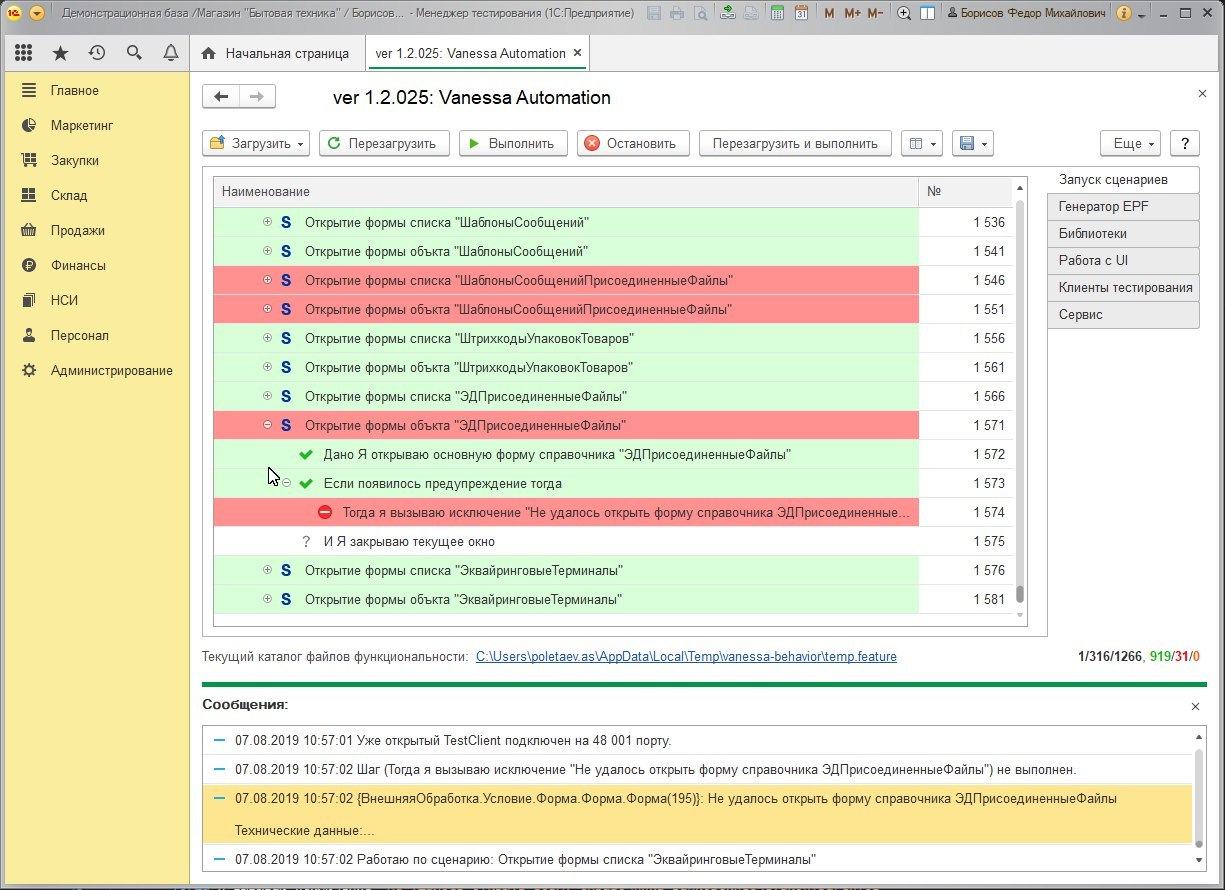Close the Vanessa Automation tab with x
Image resolution: width=1225 pixels, height=890 pixels.
578,53
